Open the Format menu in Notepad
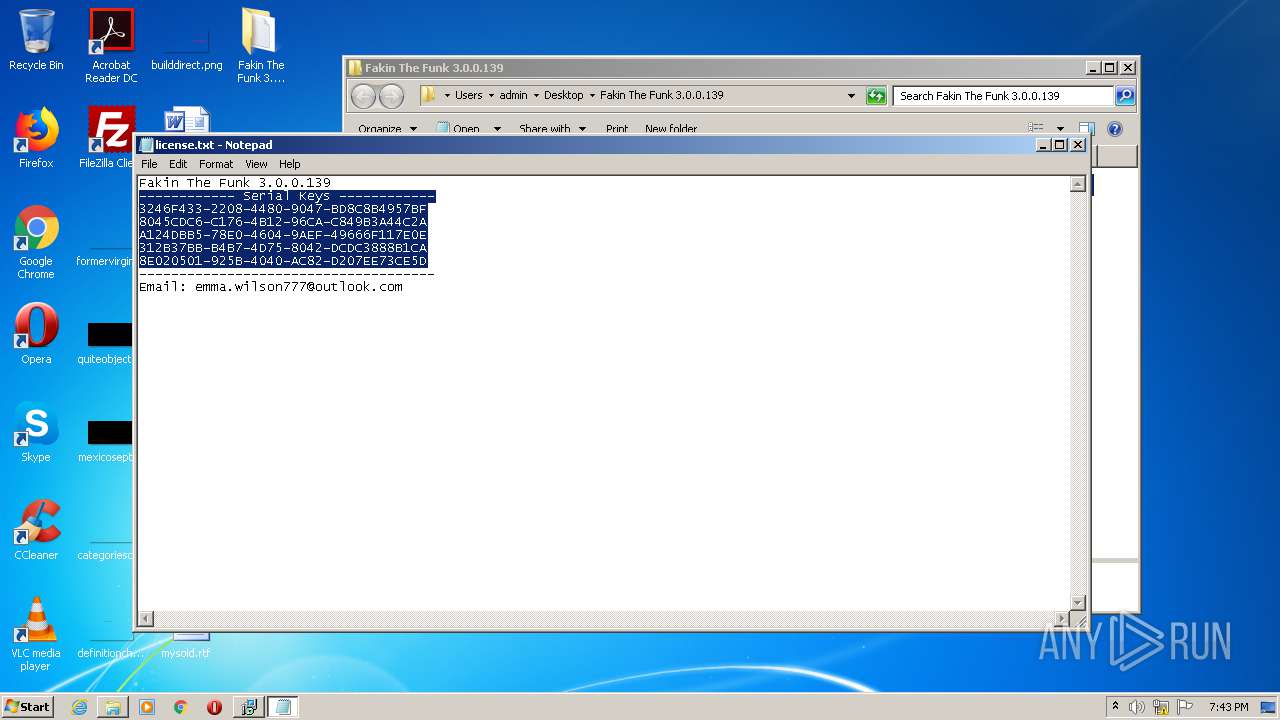 216,164
